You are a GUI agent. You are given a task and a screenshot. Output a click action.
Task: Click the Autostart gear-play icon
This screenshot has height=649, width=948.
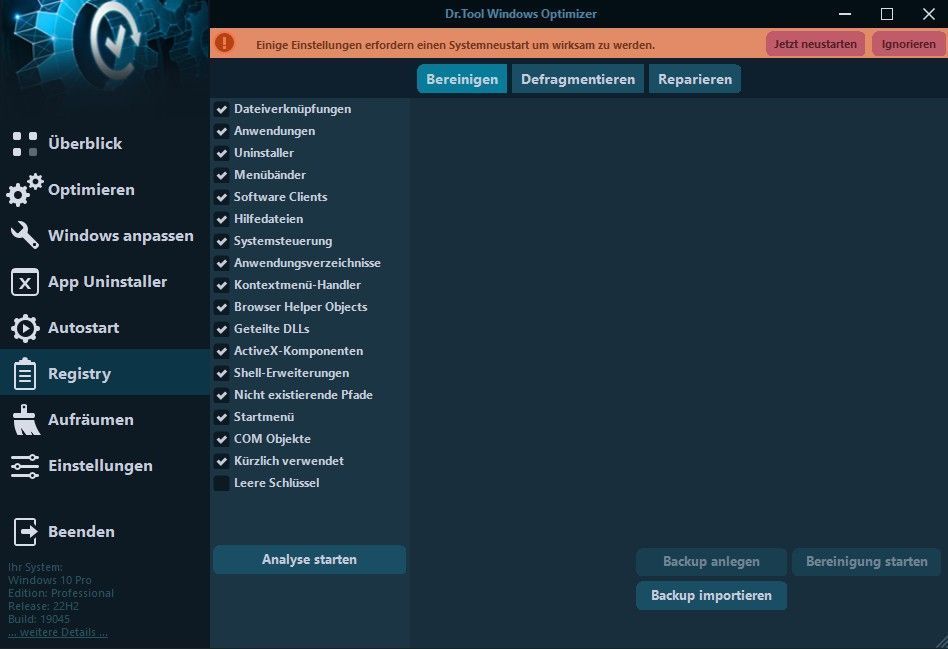click(x=25, y=328)
